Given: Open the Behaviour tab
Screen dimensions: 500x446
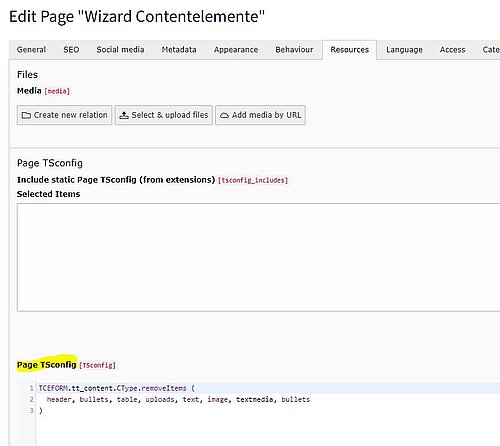Looking at the screenshot, I should click(x=294, y=50).
